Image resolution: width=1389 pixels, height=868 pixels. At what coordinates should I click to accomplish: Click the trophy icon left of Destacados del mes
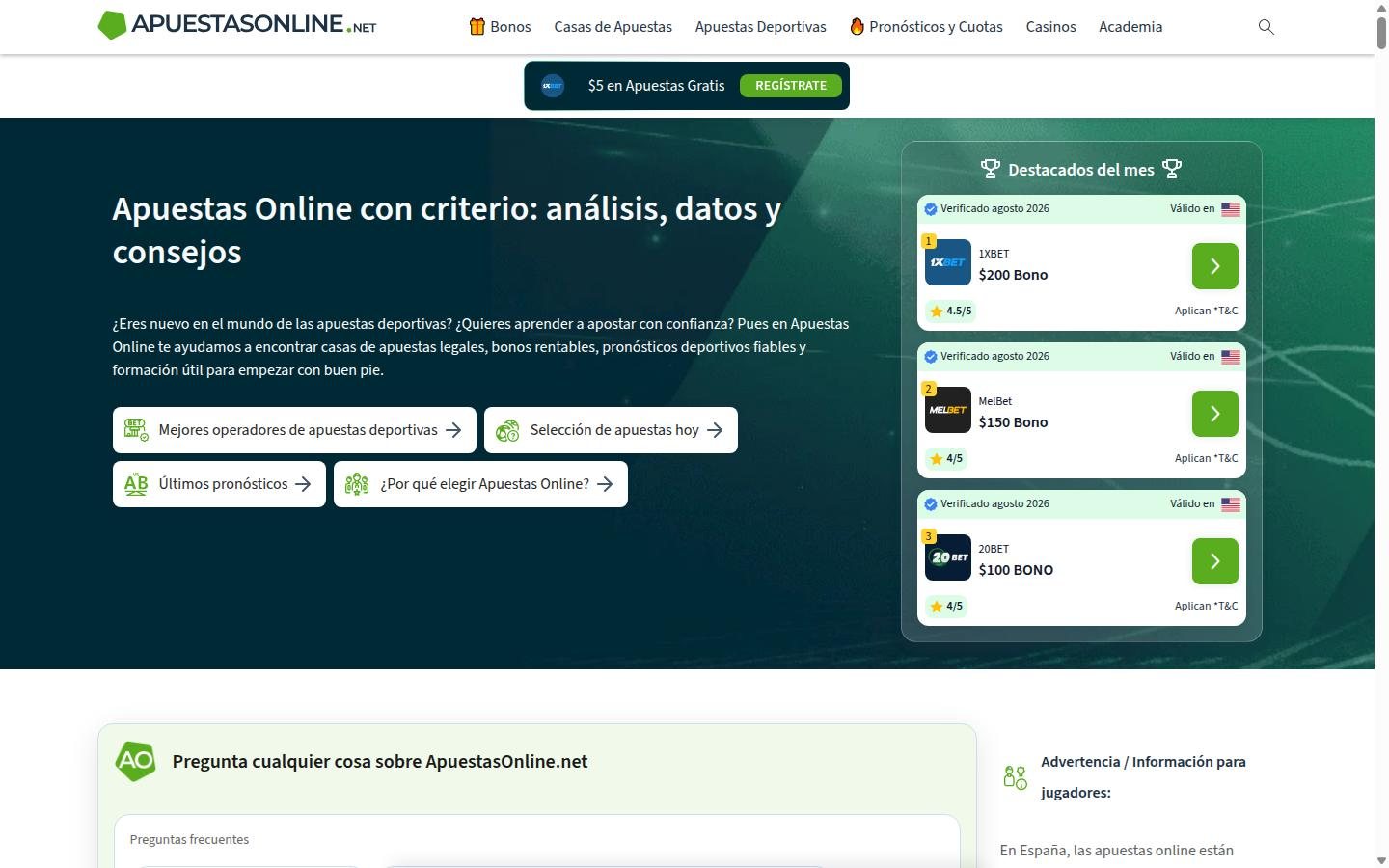coord(991,169)
